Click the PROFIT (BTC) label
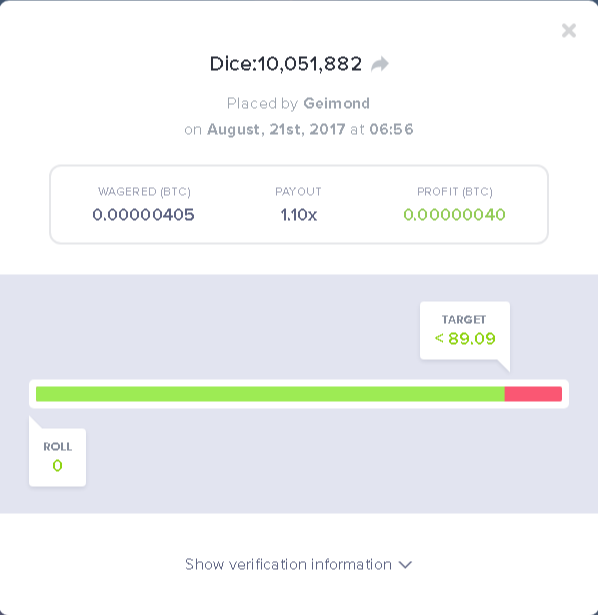 click(x=455, y=192)
